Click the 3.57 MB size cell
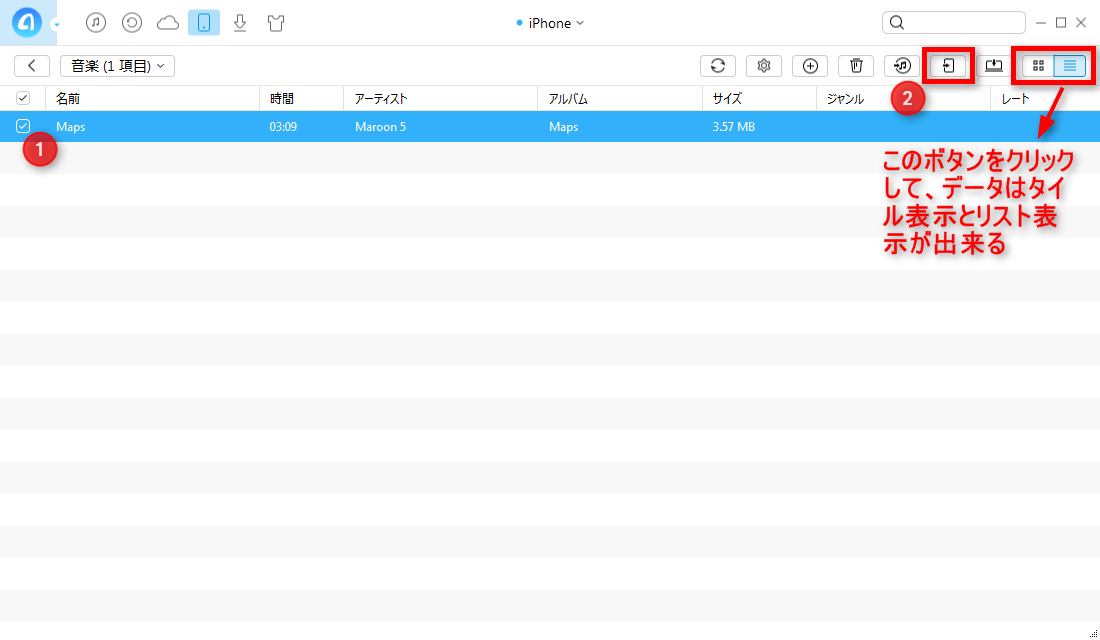This screenshot has height=640, width=1100. (x=734, y=127)
